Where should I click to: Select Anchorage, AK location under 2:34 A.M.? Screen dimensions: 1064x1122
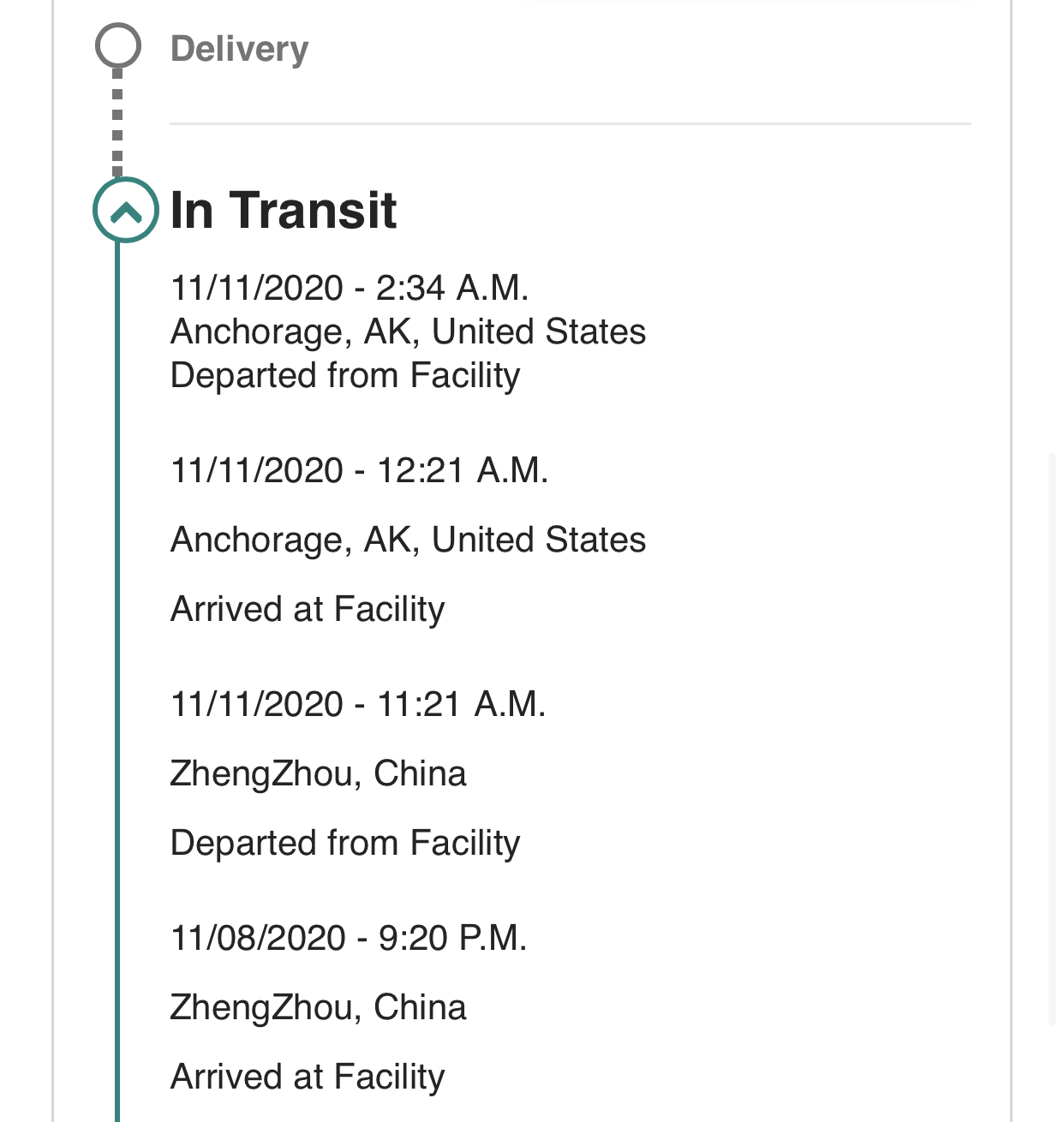(x=408, y=331)
